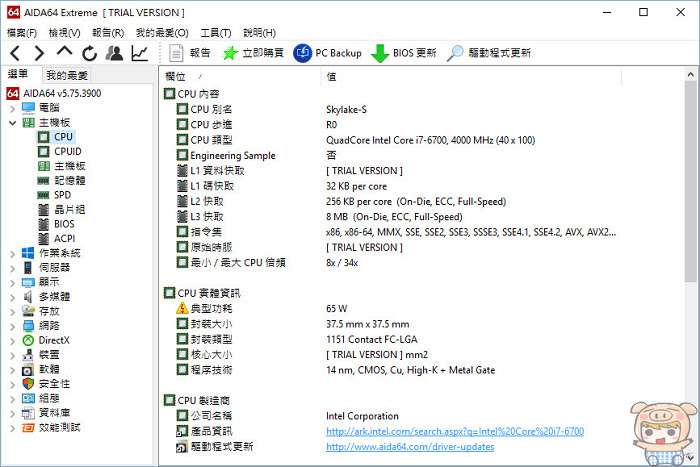Click the 裝置 devices icon

click(28, 355)
